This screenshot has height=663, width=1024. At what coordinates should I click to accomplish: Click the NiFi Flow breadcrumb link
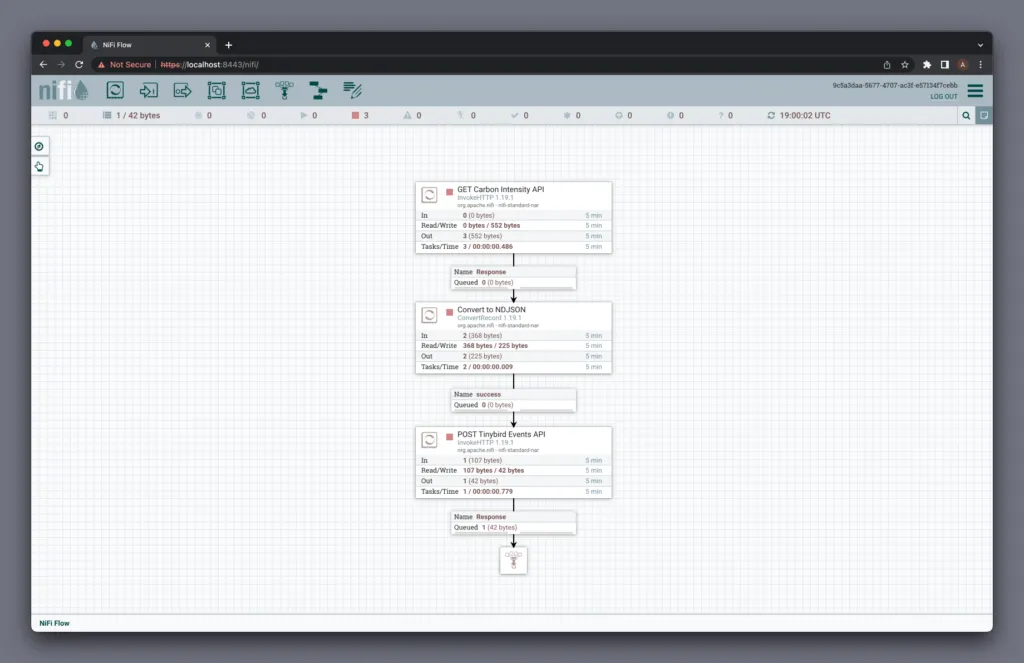click(54, 623)
